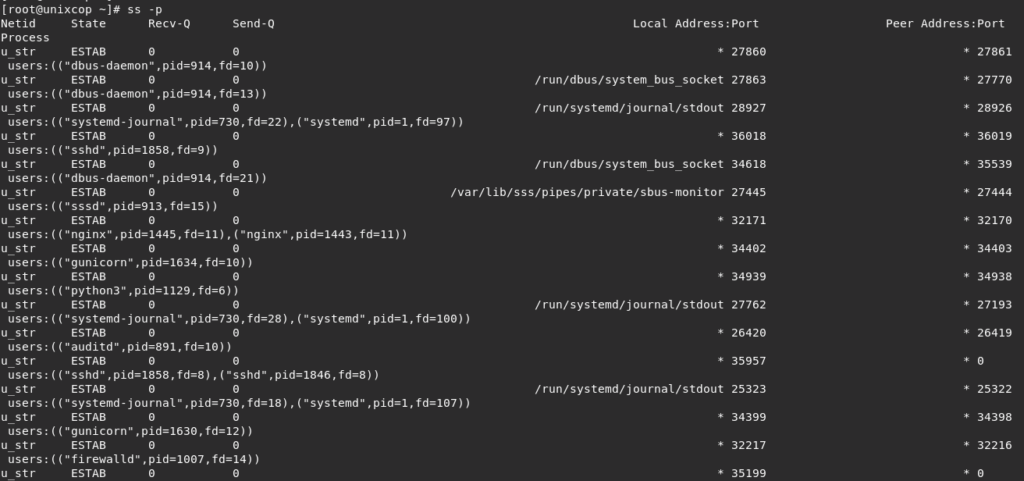The width and height of the screenshot is (1024, 481).
Task: Select the State column header
Action: (x=88, y=23)
